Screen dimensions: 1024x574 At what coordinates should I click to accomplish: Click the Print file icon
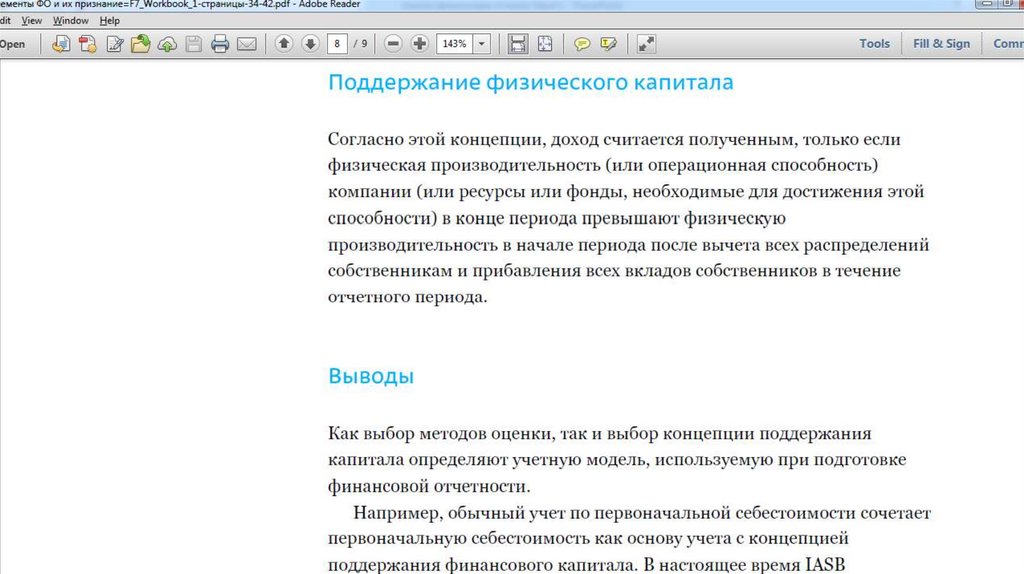click(220, 44)
